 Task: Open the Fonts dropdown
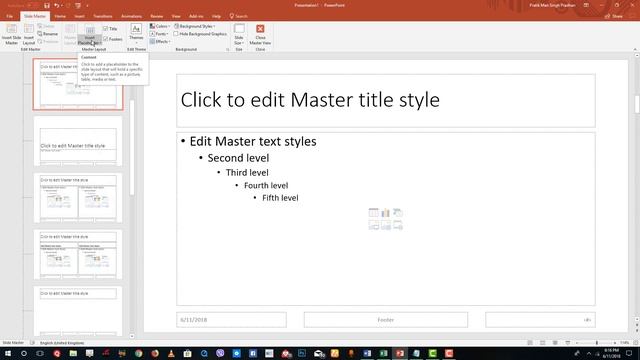(159, 34)
